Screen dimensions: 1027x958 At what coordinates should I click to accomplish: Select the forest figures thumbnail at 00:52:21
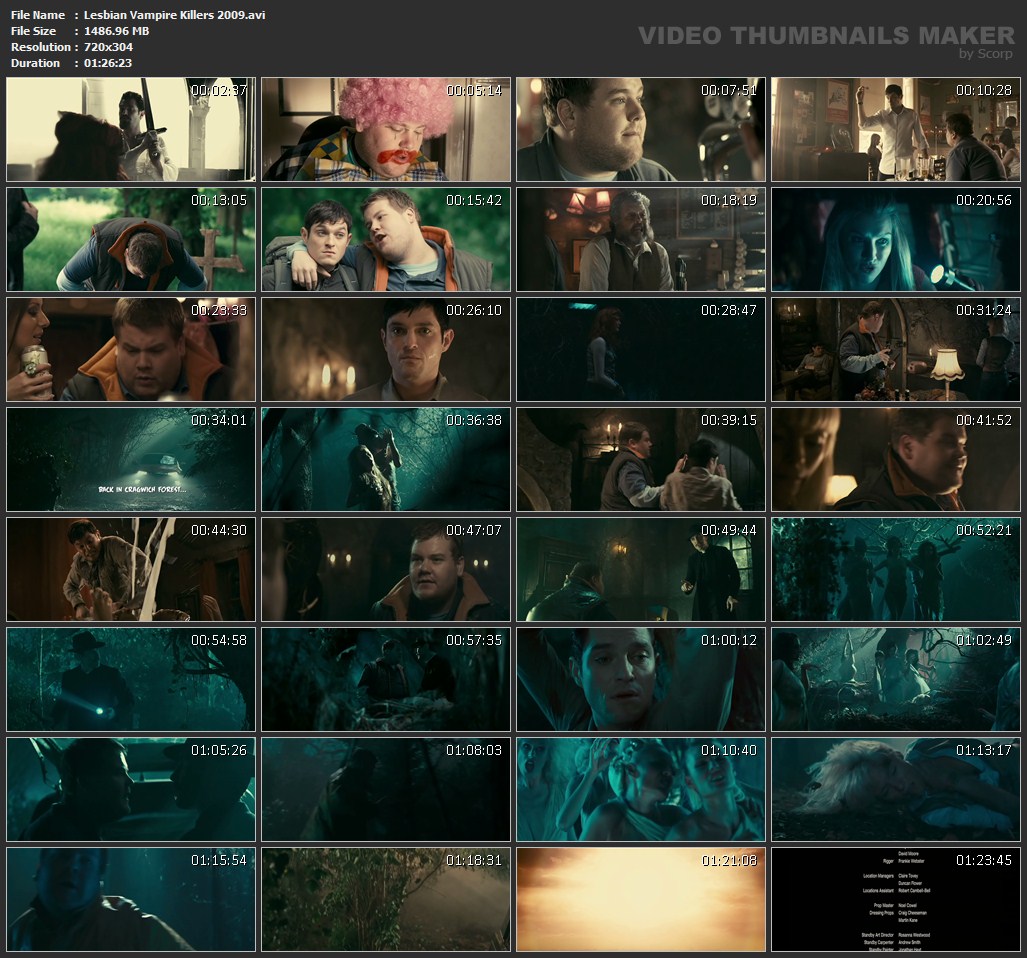point(896,569)
